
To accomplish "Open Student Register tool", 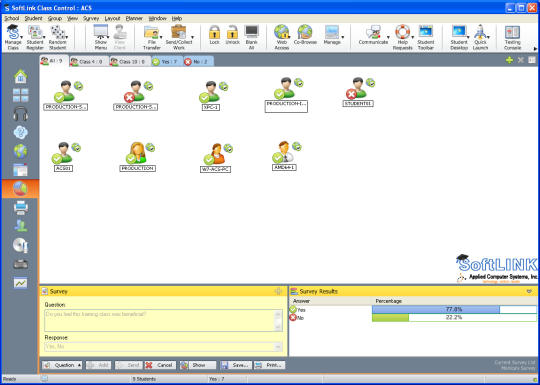I will click(35, 37).
